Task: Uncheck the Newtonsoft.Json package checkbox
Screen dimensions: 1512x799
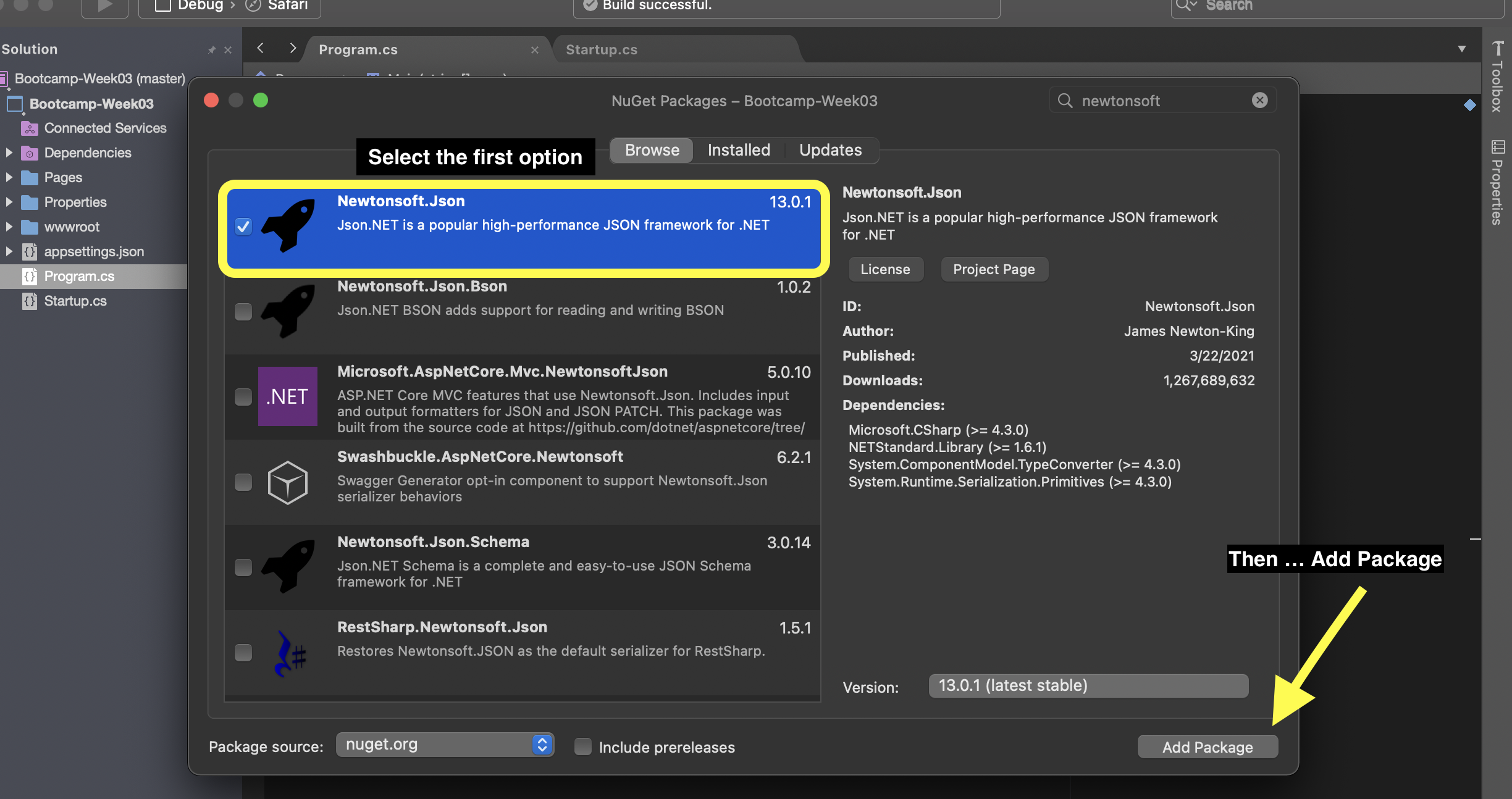Action: tap(243, 227)
